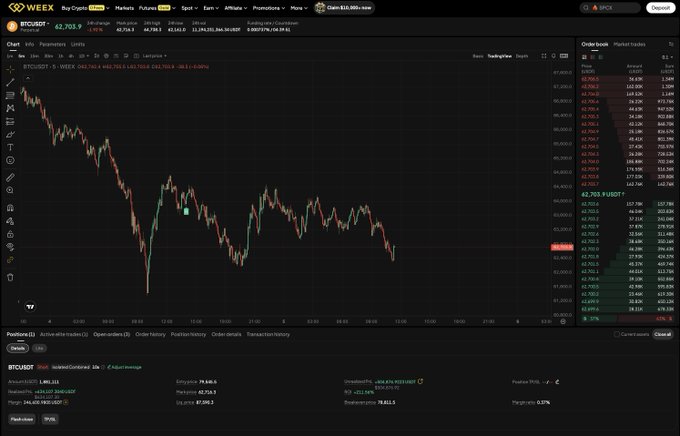680x436 pixels.
Task: Show asks-only order book view
Action: 592,57
